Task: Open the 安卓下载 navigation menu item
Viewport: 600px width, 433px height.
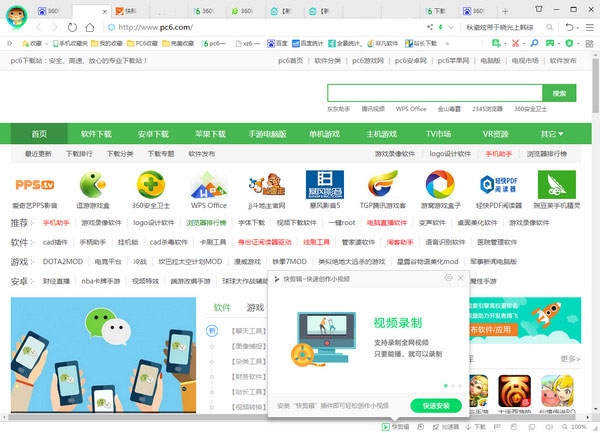Action: [x=153, y=134]
